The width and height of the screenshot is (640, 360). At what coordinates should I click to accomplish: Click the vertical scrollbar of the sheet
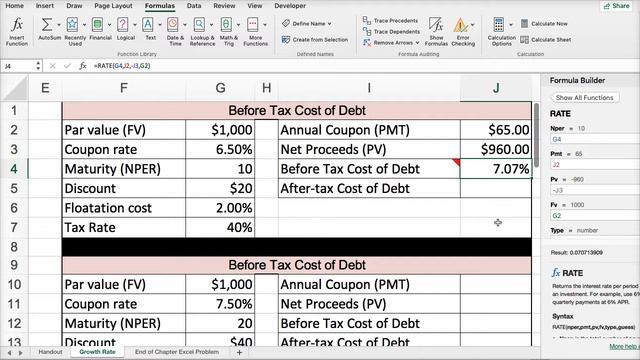(536, 135)
